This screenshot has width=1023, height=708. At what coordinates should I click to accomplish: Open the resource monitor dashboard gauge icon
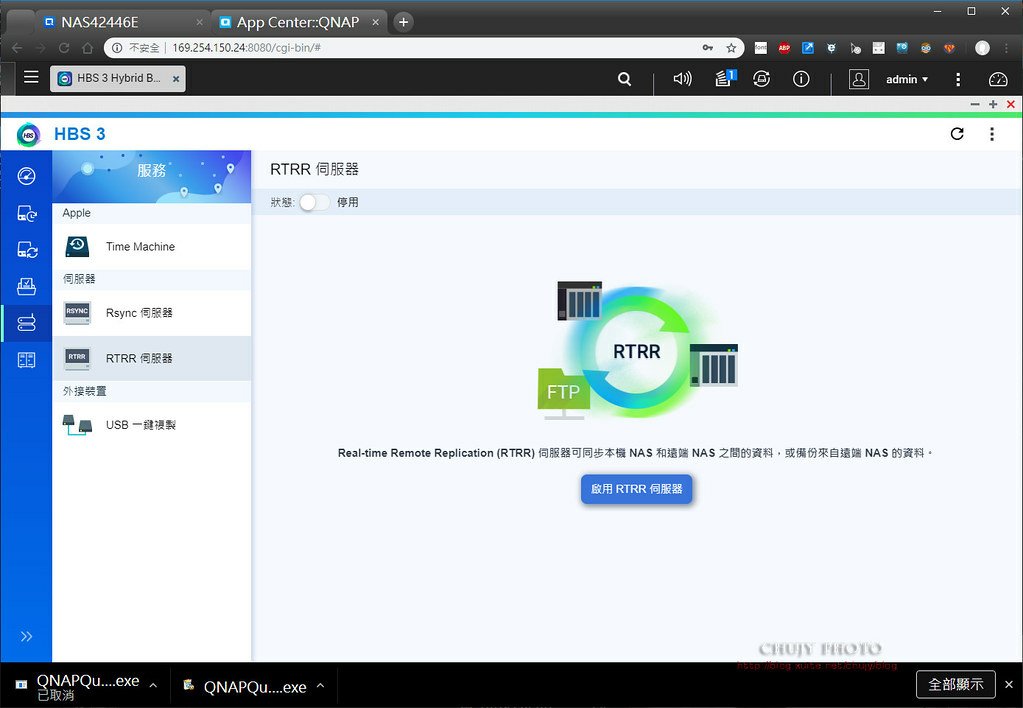point(998,79)
